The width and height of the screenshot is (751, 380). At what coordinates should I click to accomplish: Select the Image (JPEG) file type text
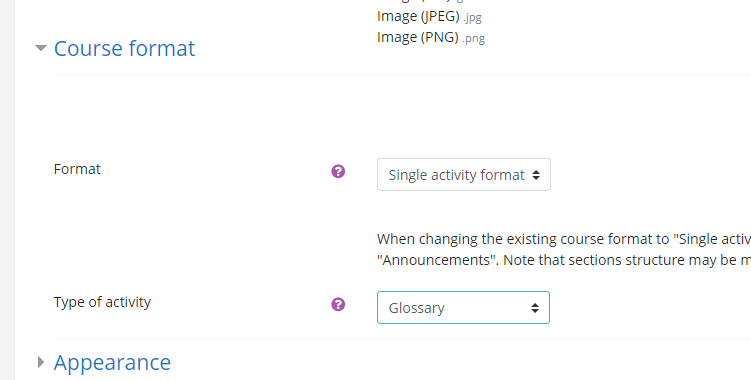[418, 16]
